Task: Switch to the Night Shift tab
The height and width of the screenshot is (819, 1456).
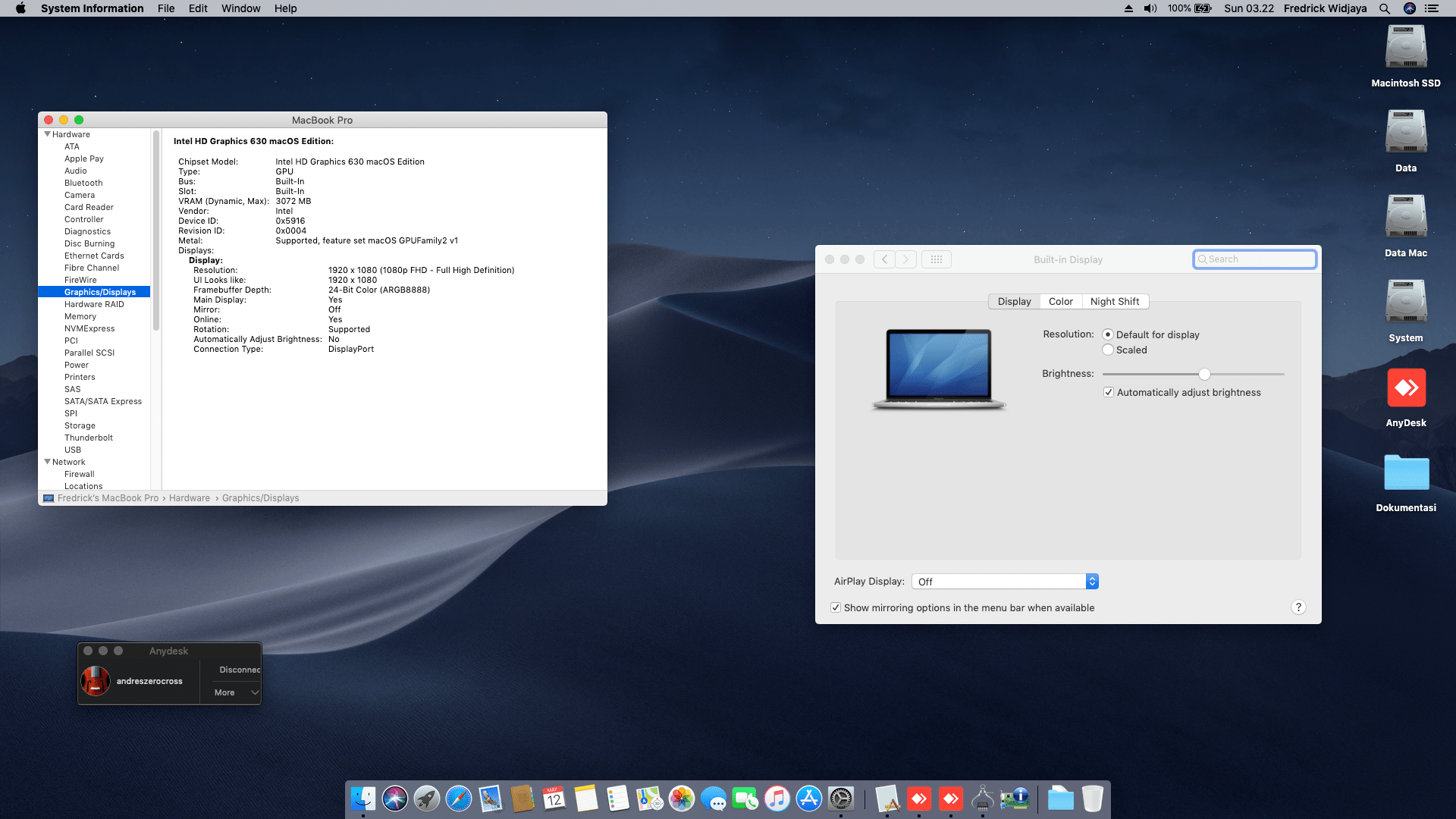Action: 1115,301
